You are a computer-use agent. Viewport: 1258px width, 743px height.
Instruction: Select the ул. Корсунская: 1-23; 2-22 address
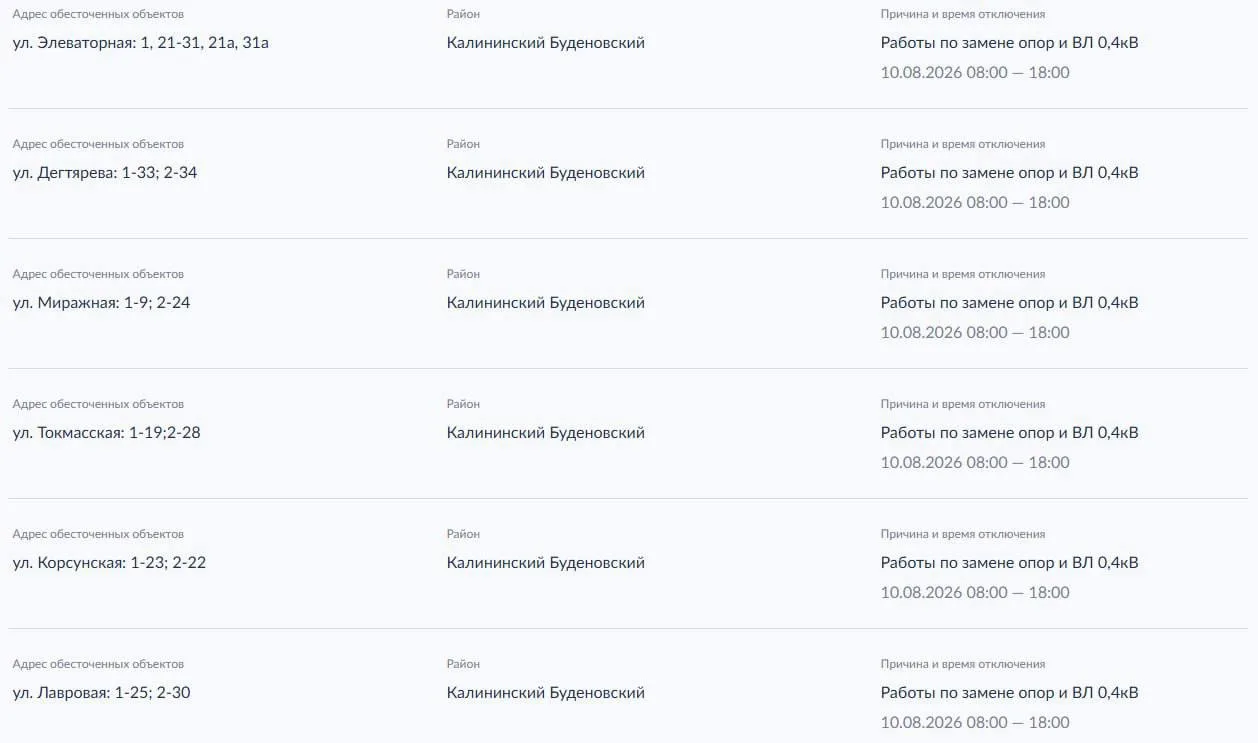tap(109, 563)
